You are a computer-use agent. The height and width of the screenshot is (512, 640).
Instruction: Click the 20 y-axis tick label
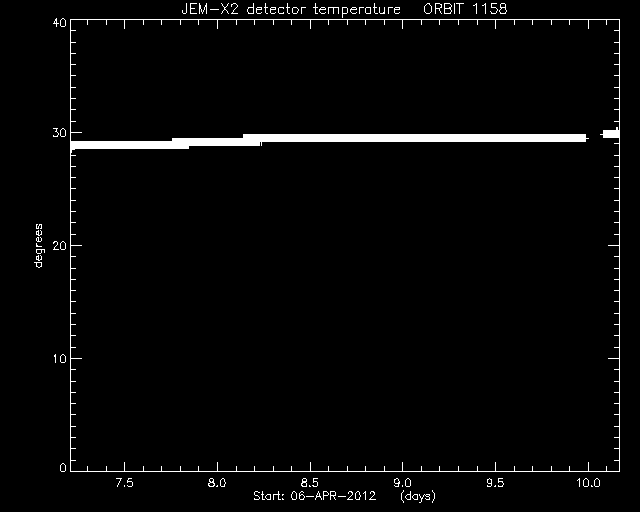tap(60, 245)
